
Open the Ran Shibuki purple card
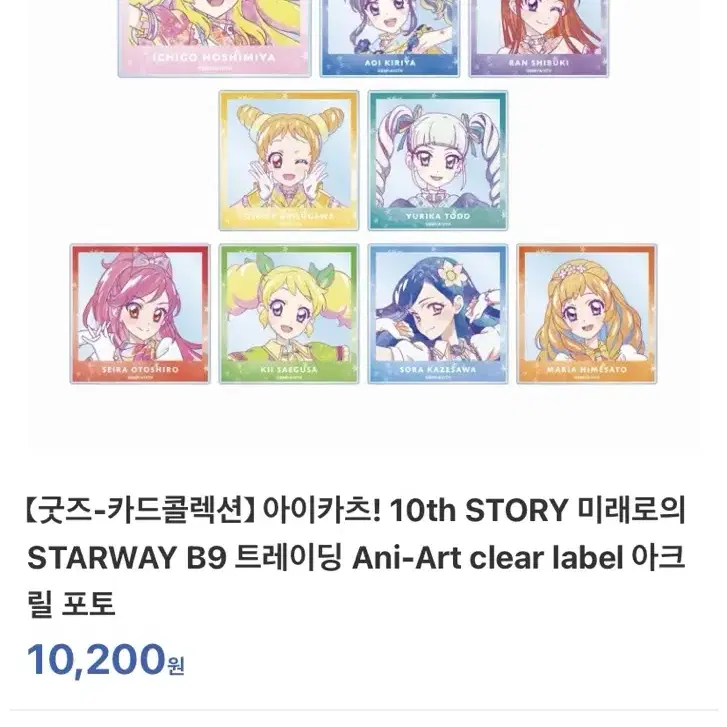pyautogui.click(x=539, y=37)
